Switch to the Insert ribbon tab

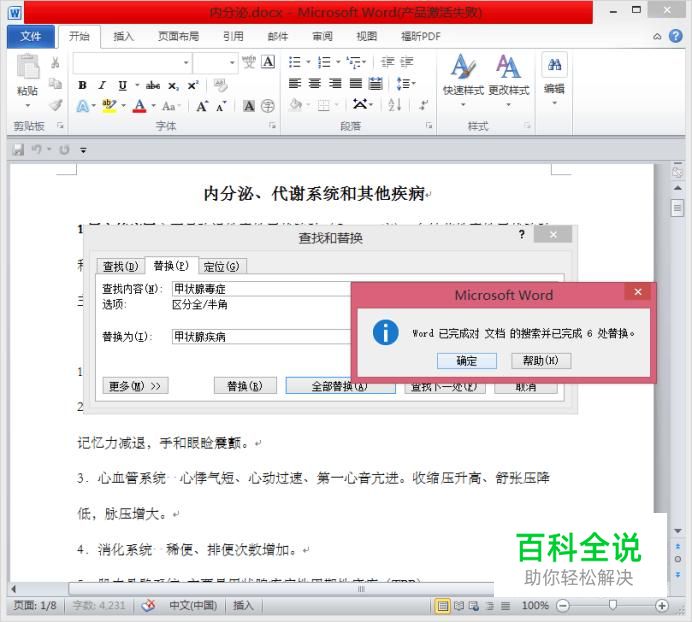pyautogui.click(x=123, y=36)
